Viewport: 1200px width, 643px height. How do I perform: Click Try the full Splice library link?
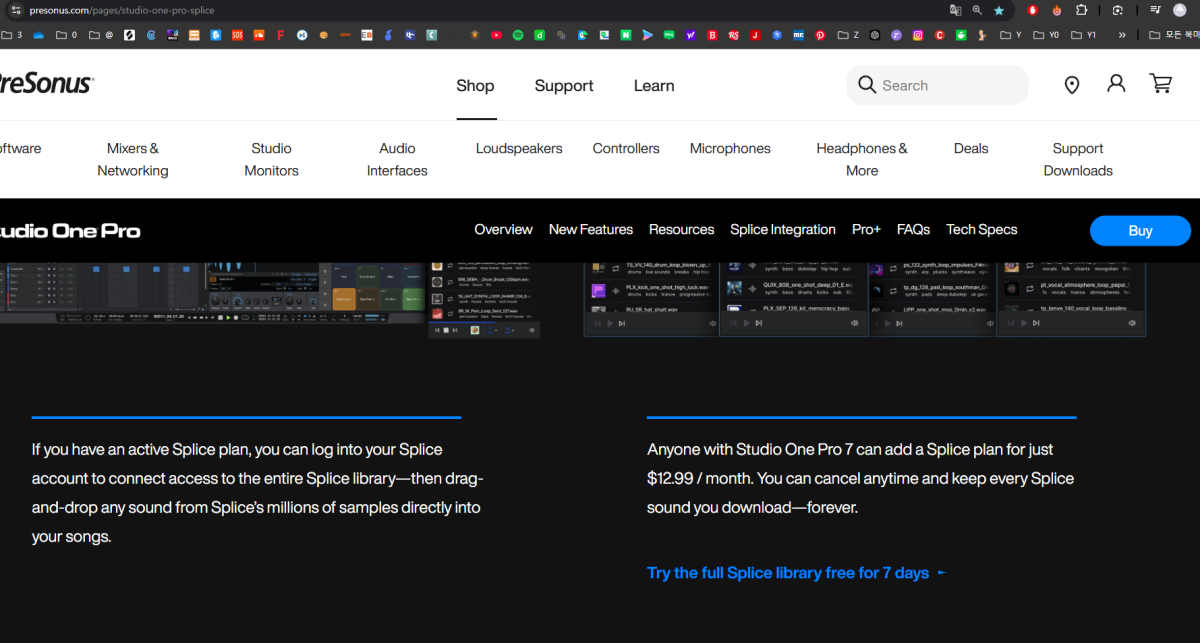[x=796, y=573]
